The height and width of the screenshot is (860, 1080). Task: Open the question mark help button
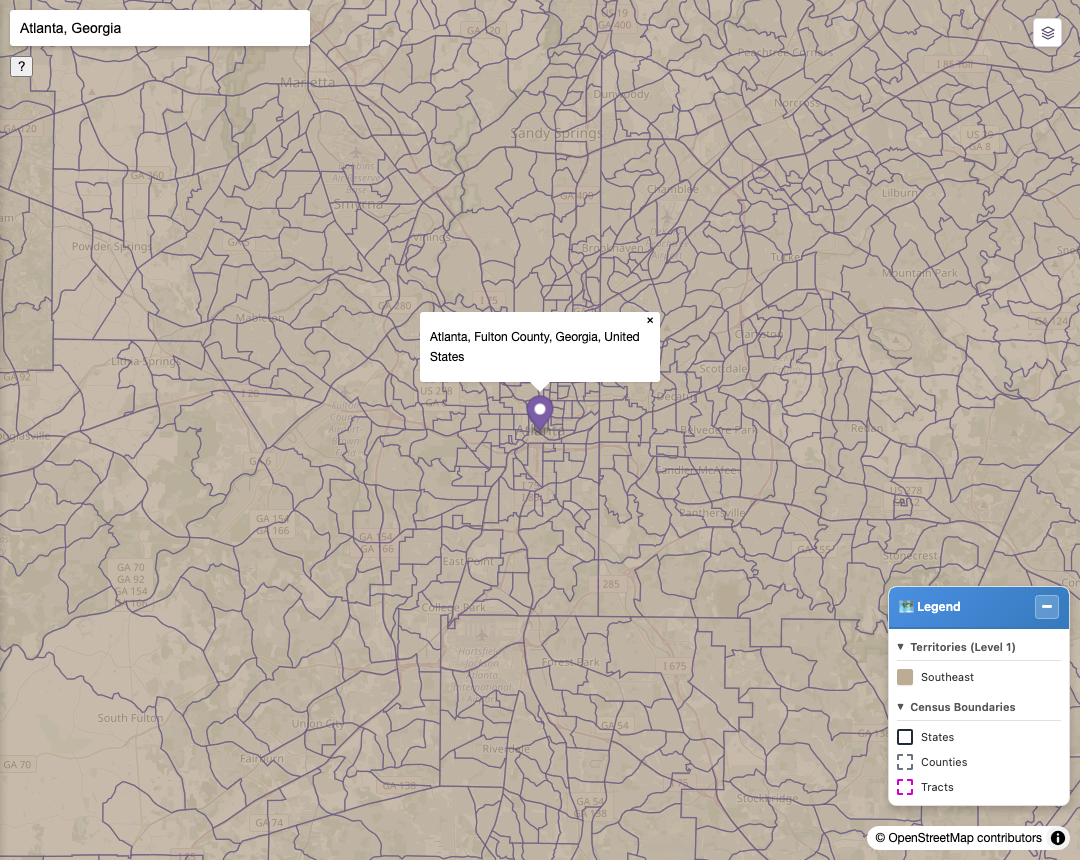point(21,66)
